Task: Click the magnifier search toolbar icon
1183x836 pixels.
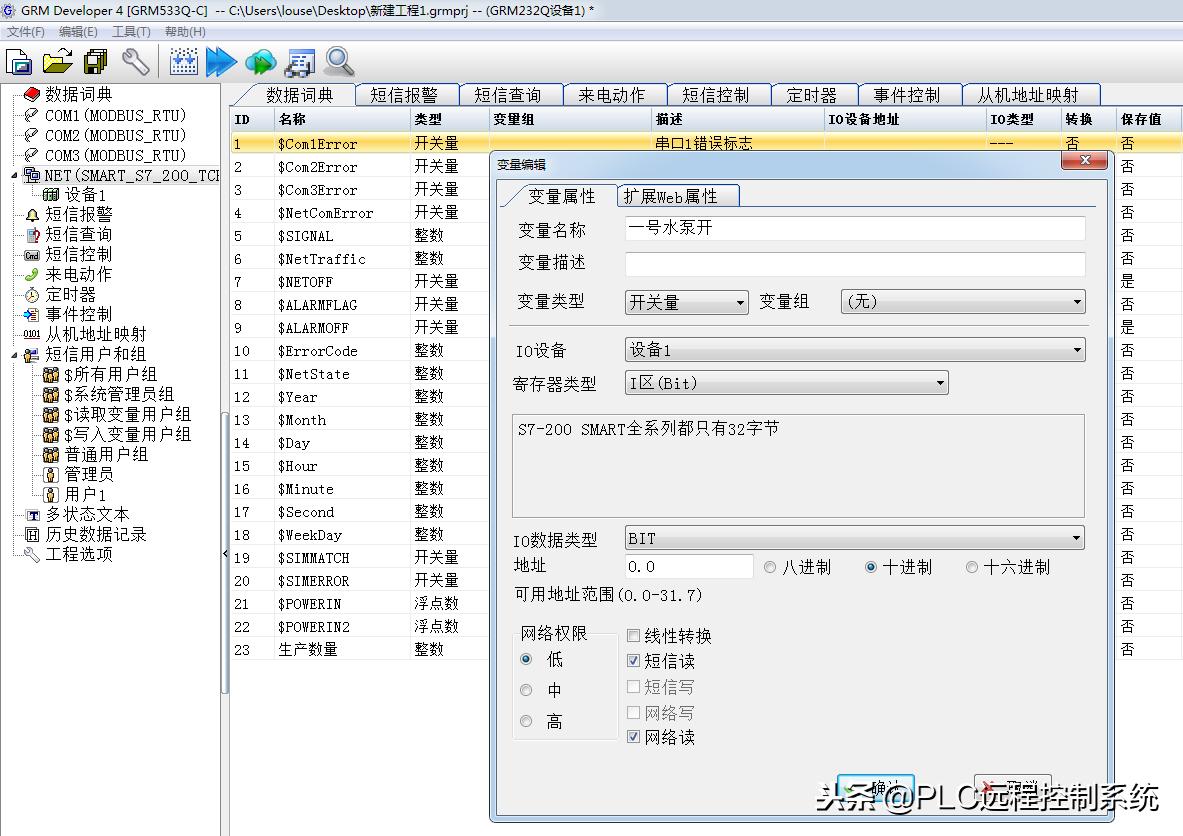Action: point(338,61)
